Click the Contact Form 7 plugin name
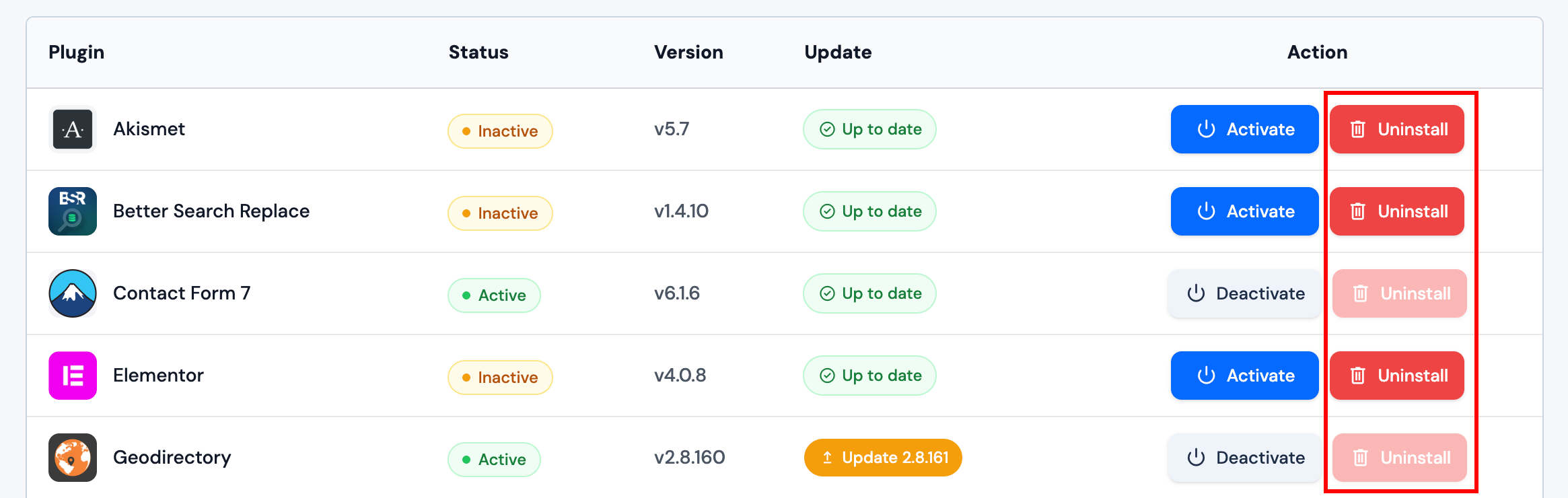 [182, 293]
